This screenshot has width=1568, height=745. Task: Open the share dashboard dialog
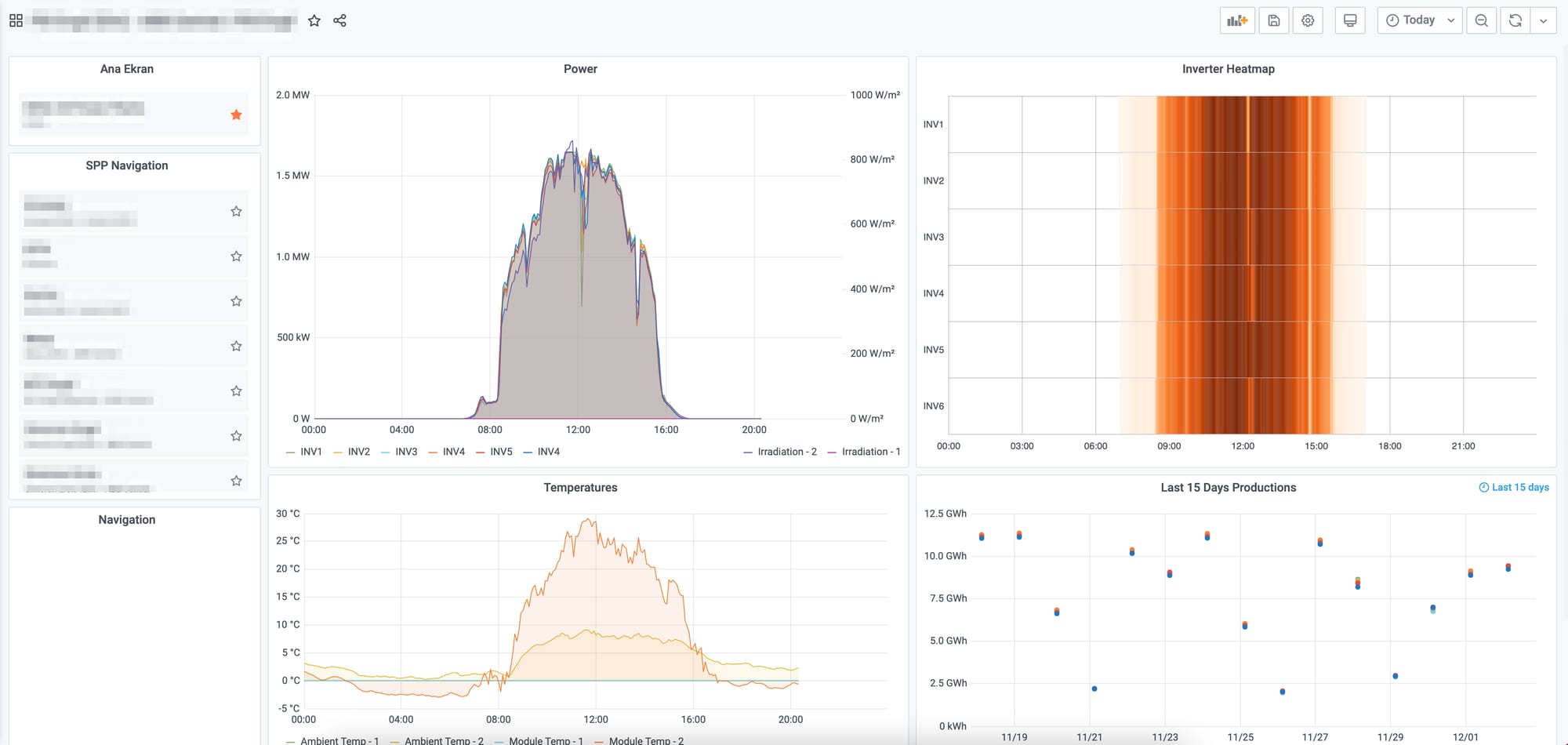click(339, 20)
